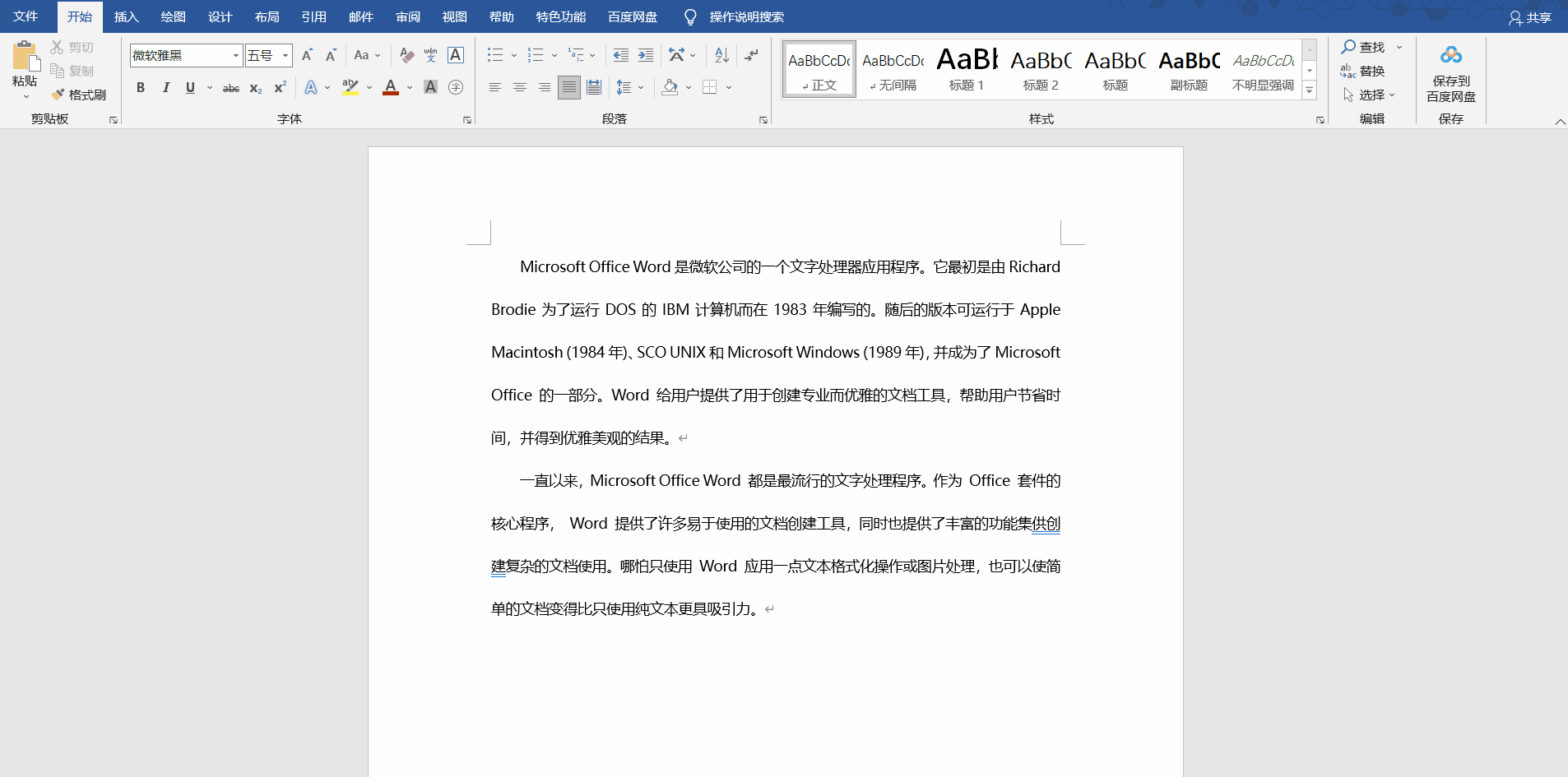Align text left
The width and height of the screenshot is (1568, 777).
[494, 87]
